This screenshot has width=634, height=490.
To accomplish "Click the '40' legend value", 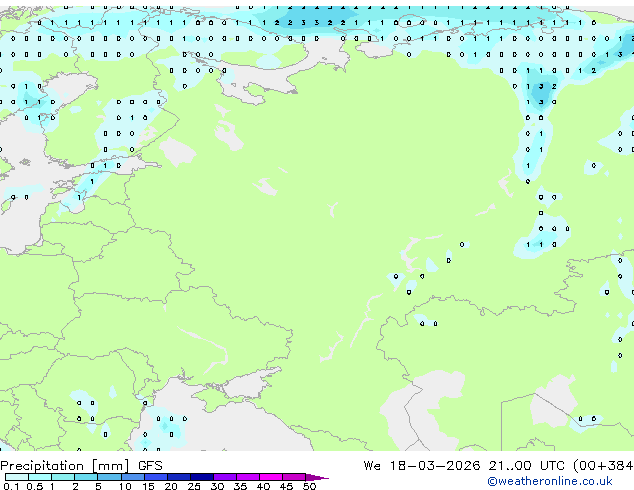I will (x=263, y=486).
